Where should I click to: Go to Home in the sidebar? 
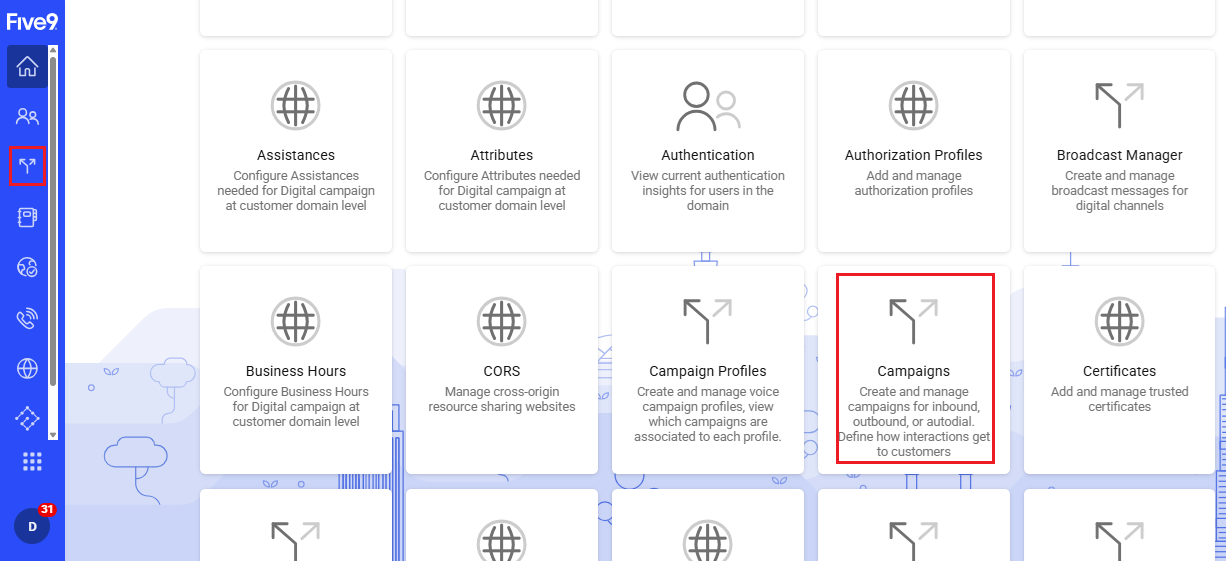click(27, 67)
